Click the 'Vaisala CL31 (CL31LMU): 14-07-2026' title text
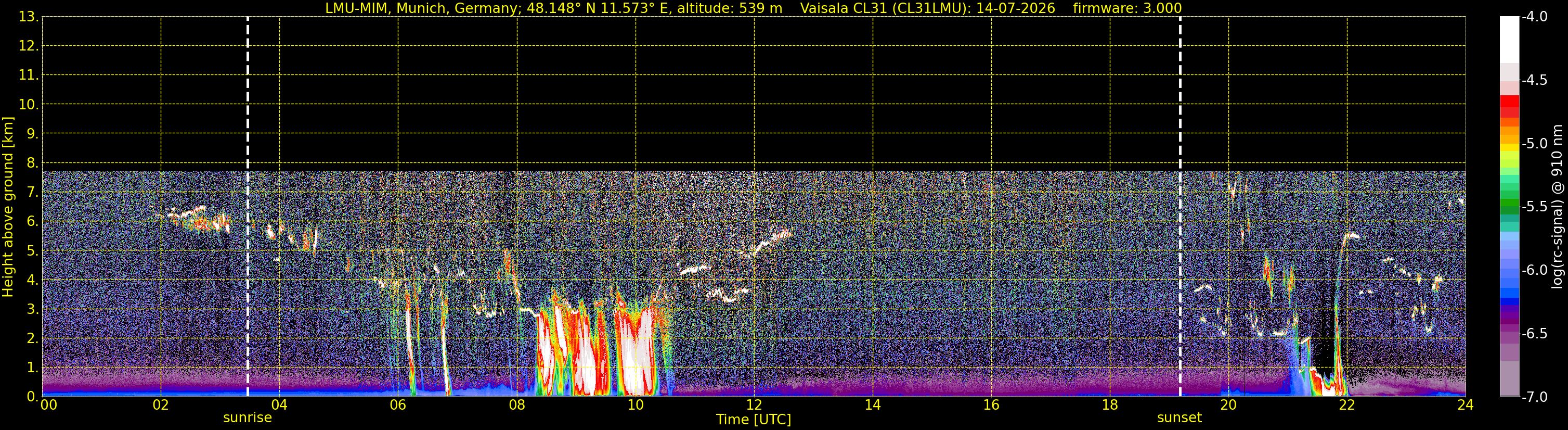This screenshot has width=1568, height=430. coord(927,8)
